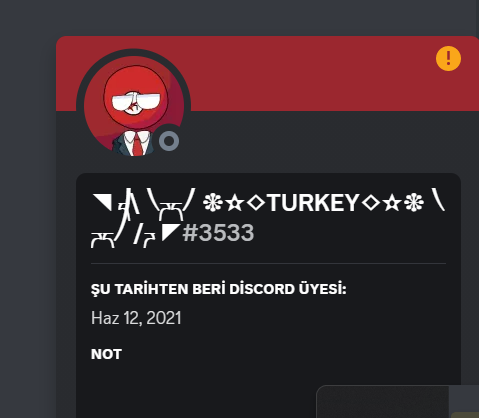Click the diamond symbol after TURKEY

[371, 203]
